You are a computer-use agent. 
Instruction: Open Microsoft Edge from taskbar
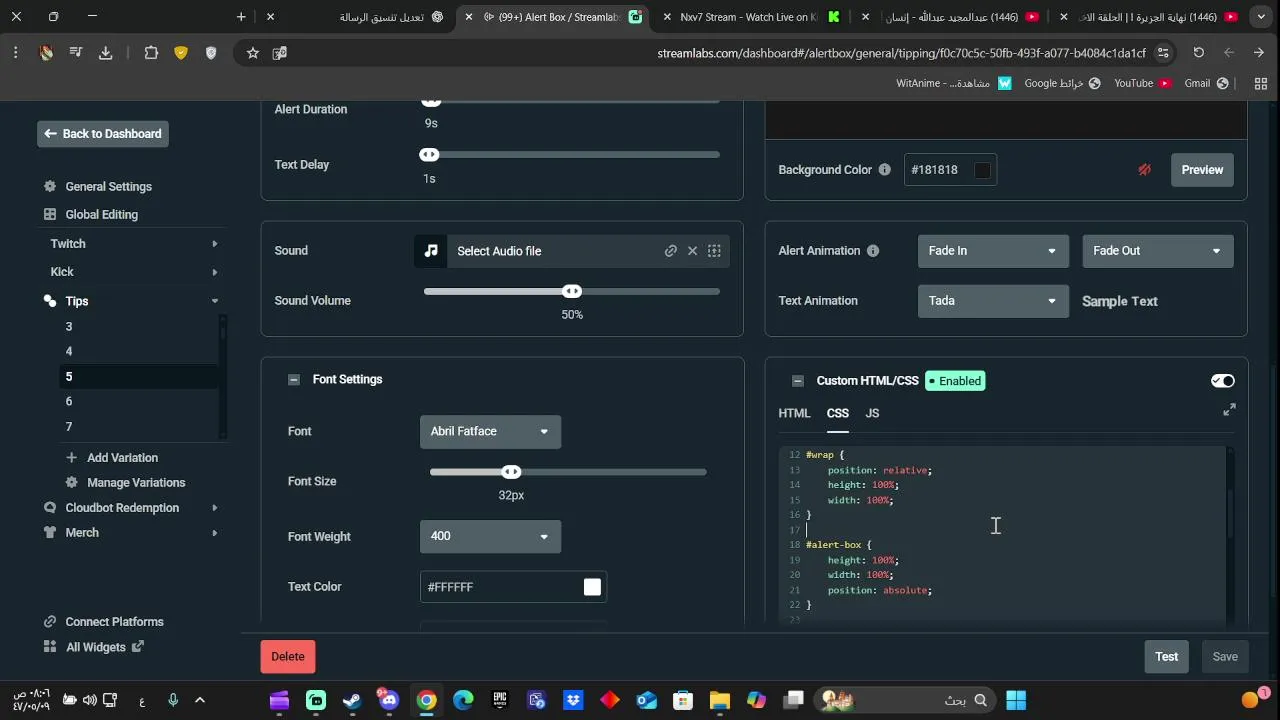pos(462,701)
